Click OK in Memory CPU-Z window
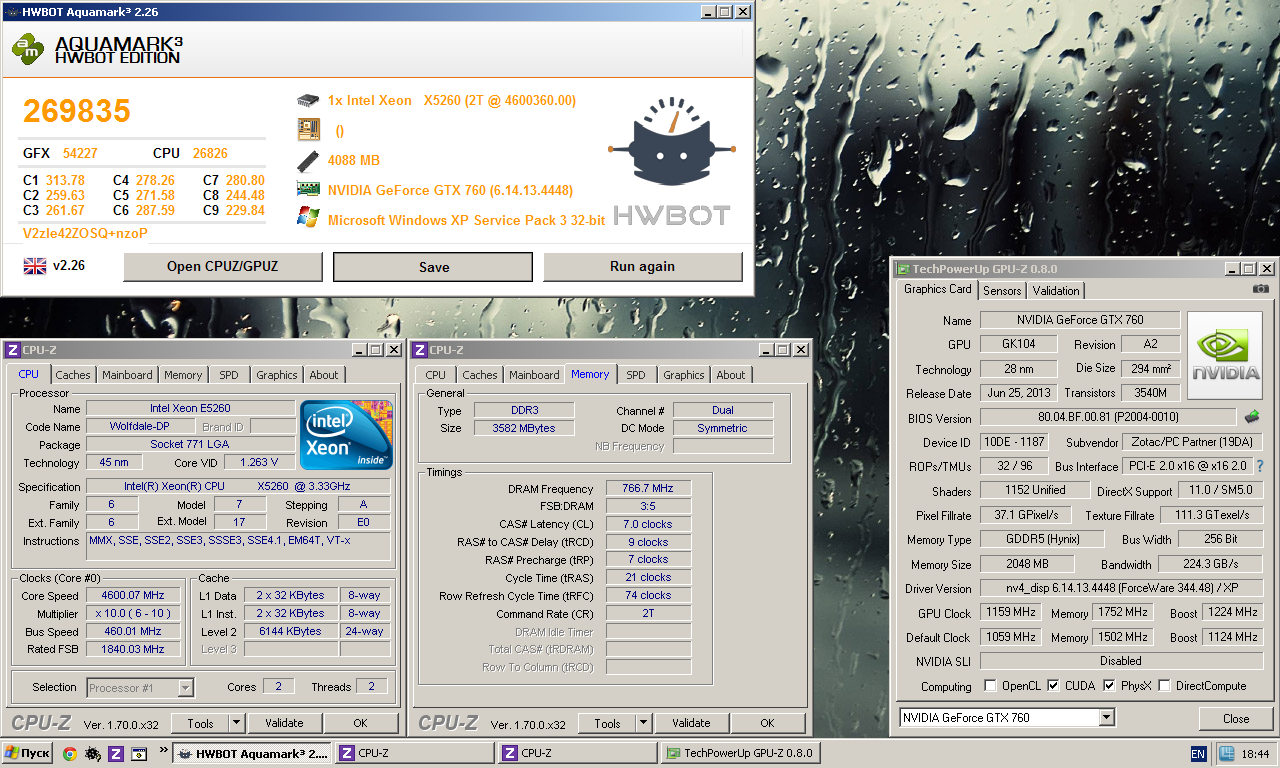Viewport: 1280px width, 768px height. [x=767, y=723]
